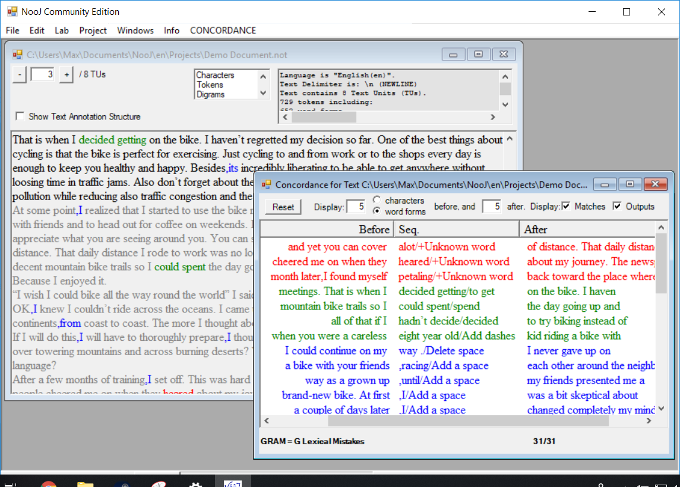Select the characters radio button
The height and width of the screenshot is (487, 680).
click(376, 201)
